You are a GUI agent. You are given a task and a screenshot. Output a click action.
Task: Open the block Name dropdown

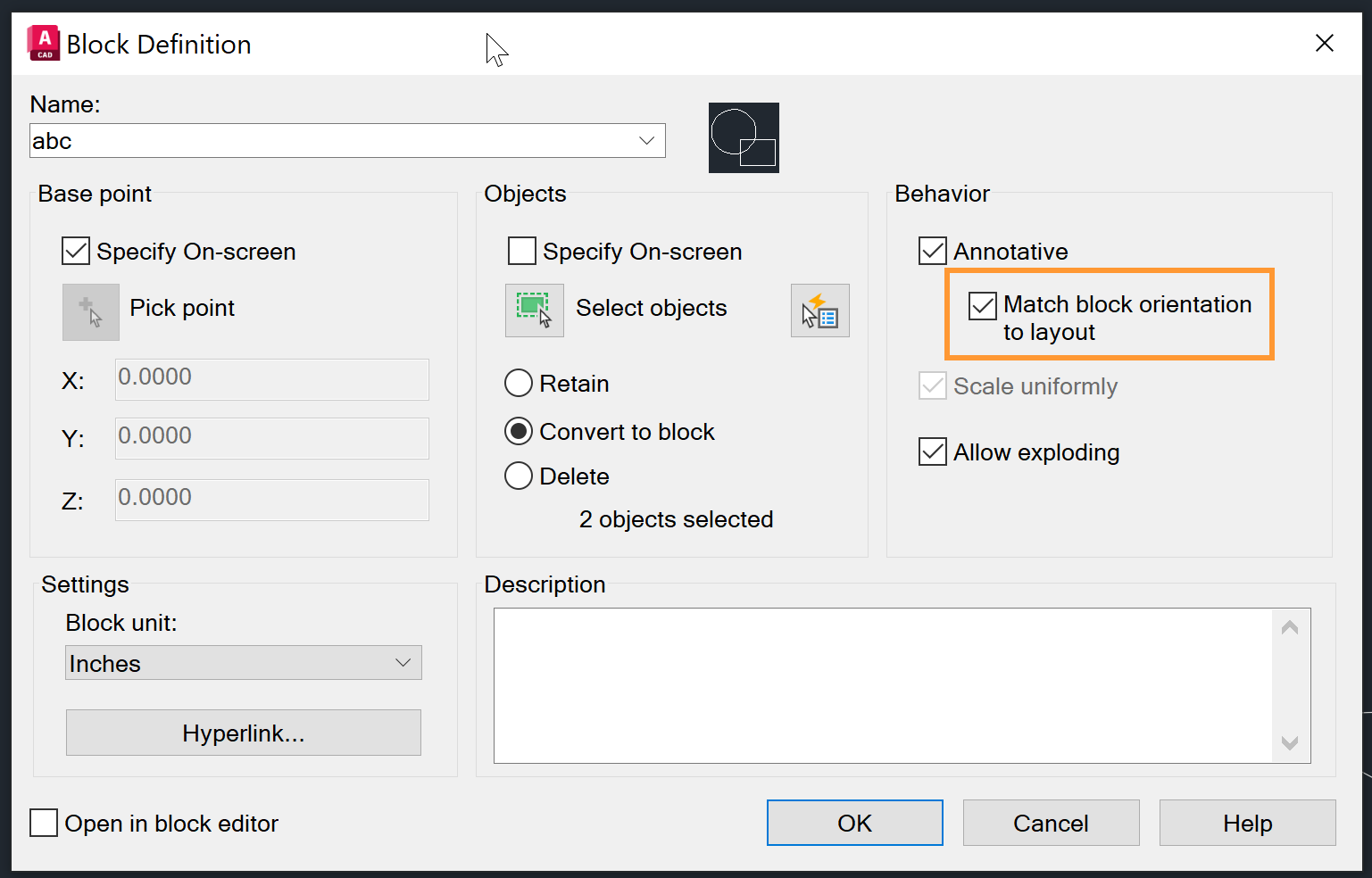(x=645, y=140)
